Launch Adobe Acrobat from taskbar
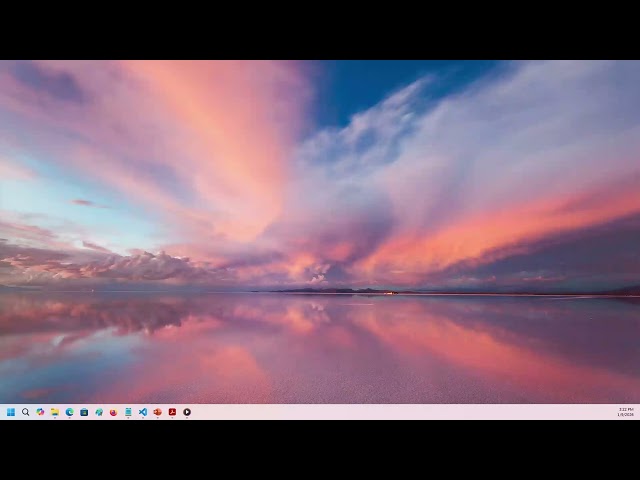This screenshot has height=480, width=640. [x=172, y=412]
